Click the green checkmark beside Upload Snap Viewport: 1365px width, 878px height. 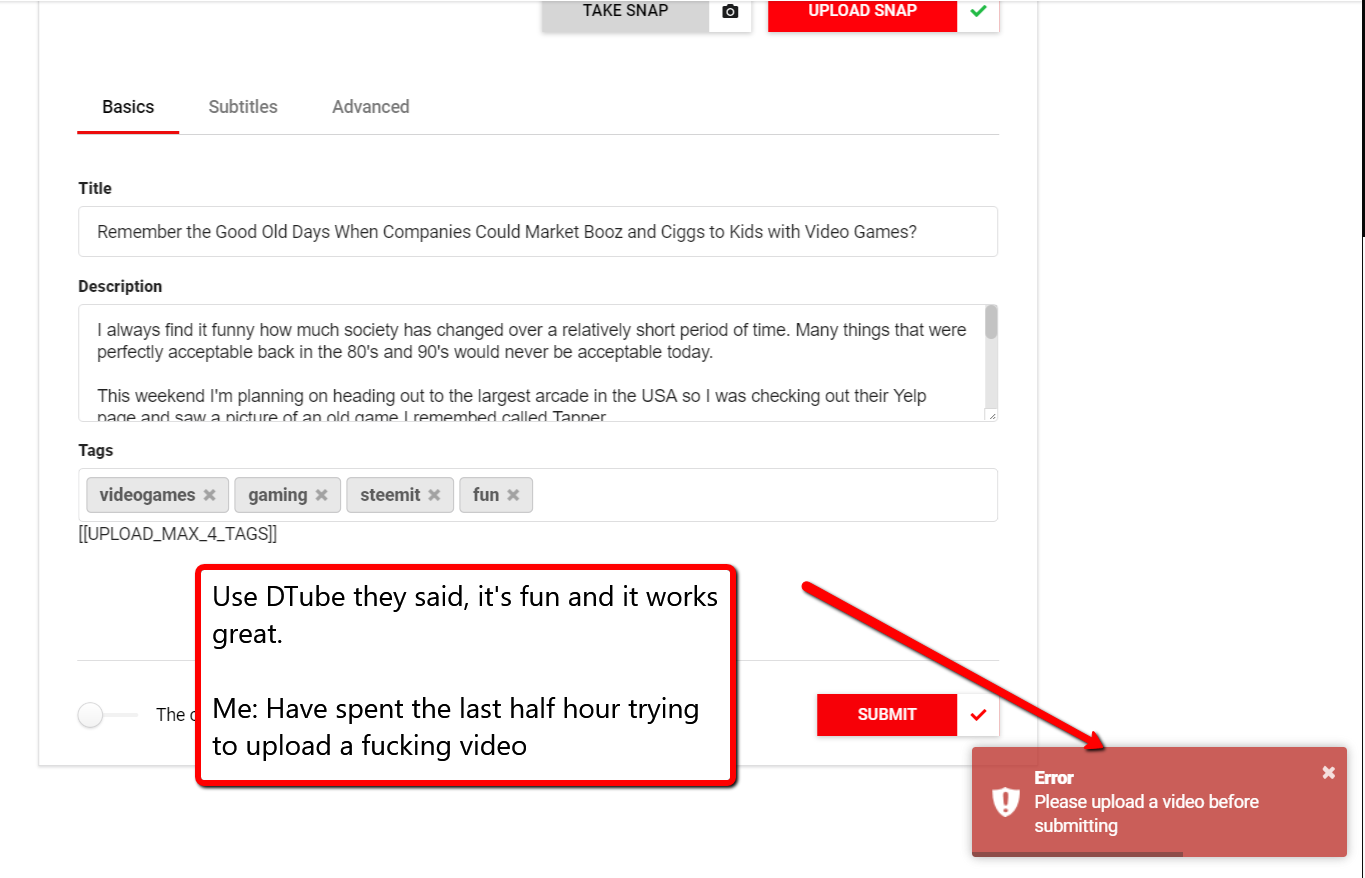click(x=978, y=12)
